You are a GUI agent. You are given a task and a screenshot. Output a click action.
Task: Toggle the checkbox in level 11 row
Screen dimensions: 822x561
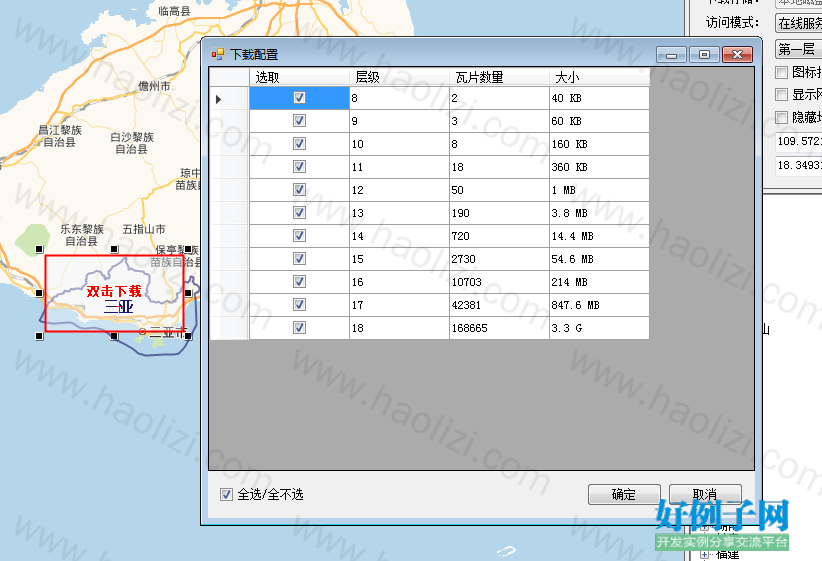pyautogui.click(x=299, y=167)
